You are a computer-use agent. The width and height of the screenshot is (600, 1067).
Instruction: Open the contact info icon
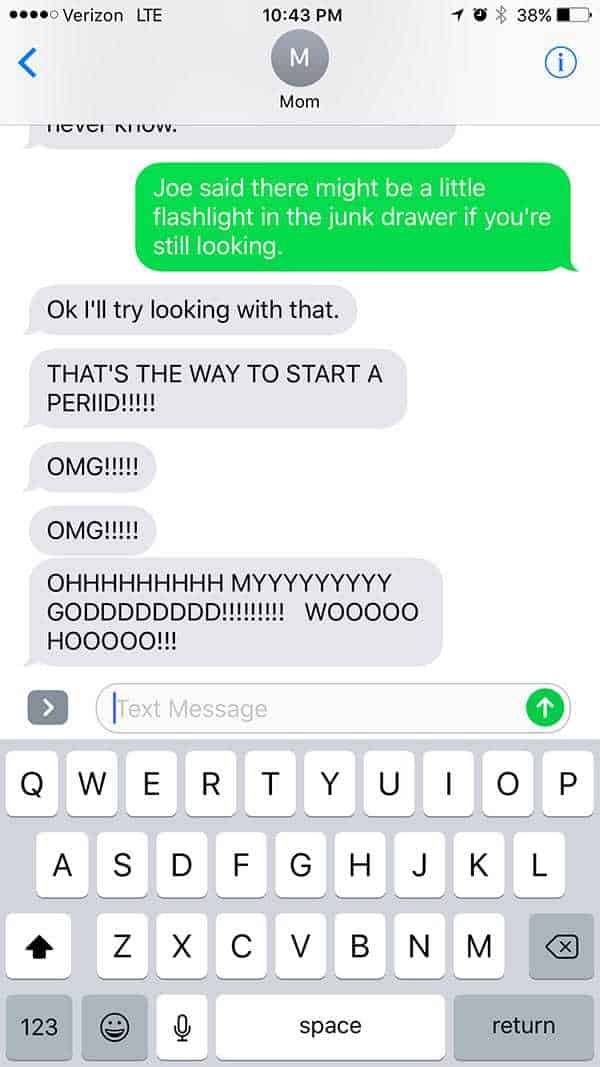click(x=561, y=63)
